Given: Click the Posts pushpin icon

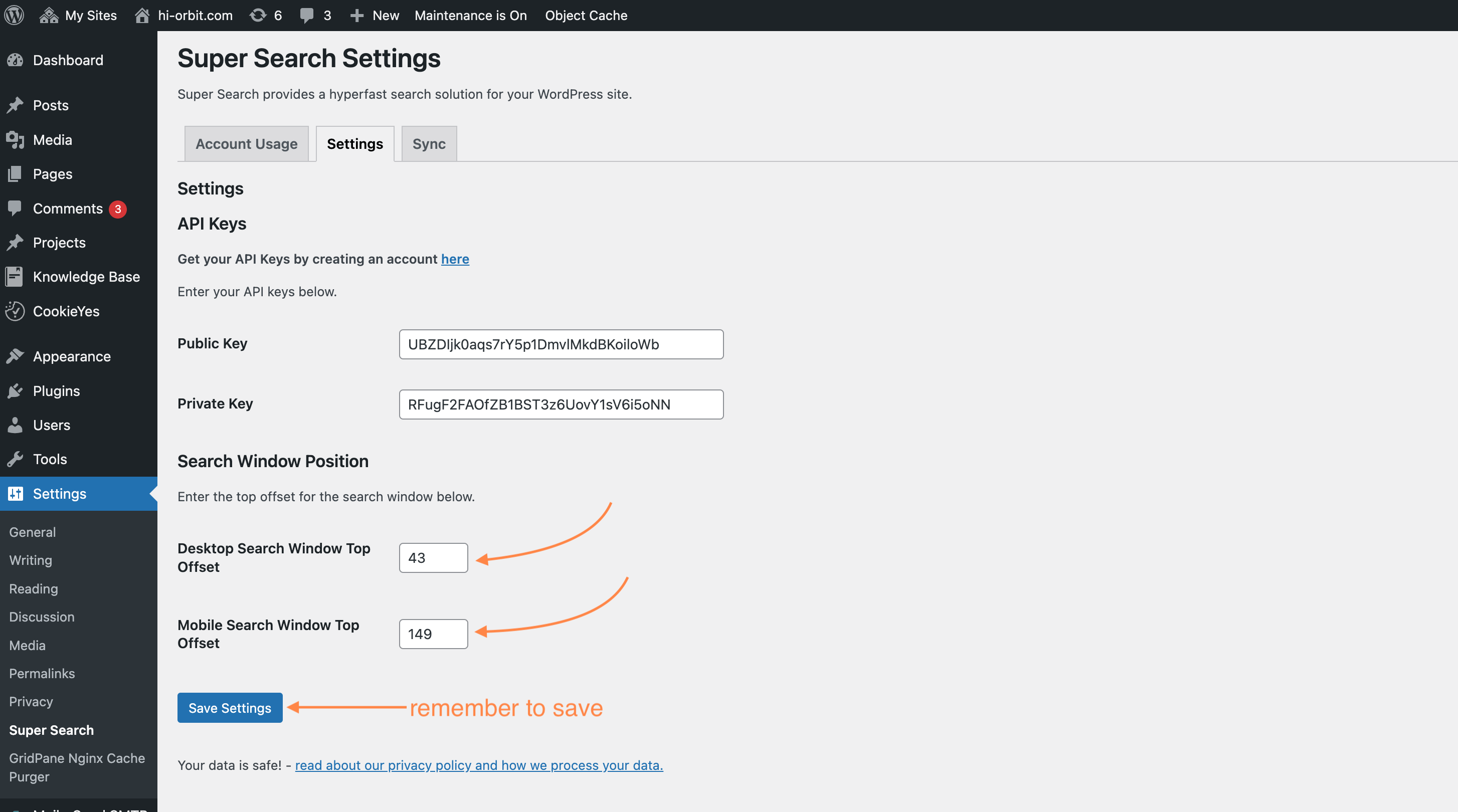Looking at the screenshot, I should (15, 105).
